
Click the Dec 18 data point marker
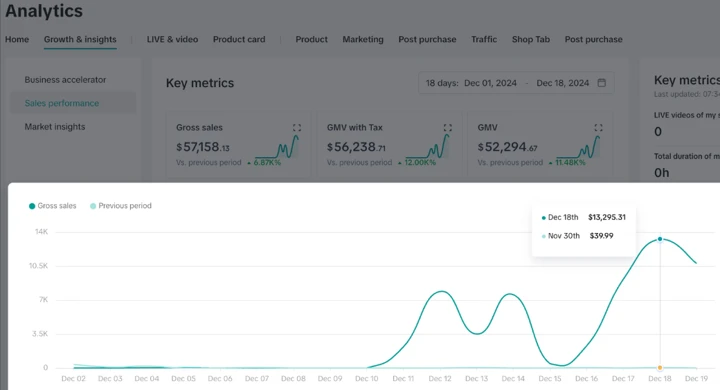pos(660,239)
